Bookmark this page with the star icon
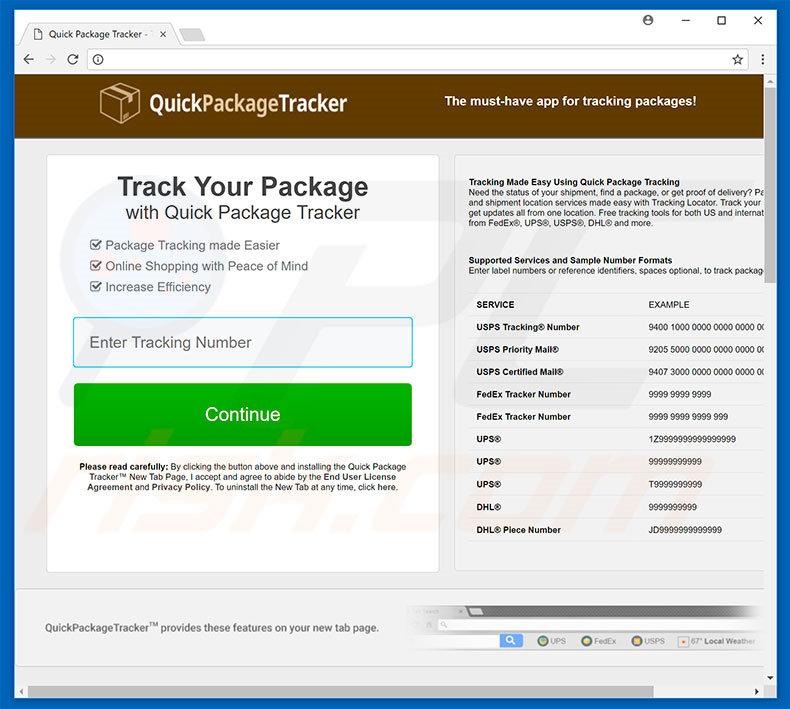 (x=738, y=59)
